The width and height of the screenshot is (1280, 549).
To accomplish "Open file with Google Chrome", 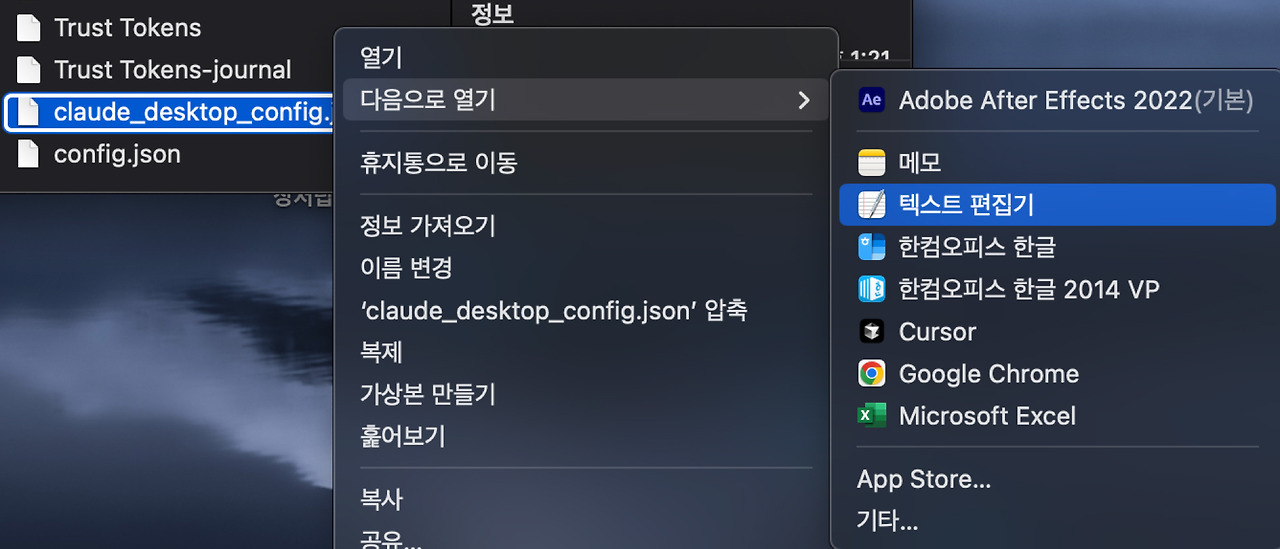I will 1058,374.
